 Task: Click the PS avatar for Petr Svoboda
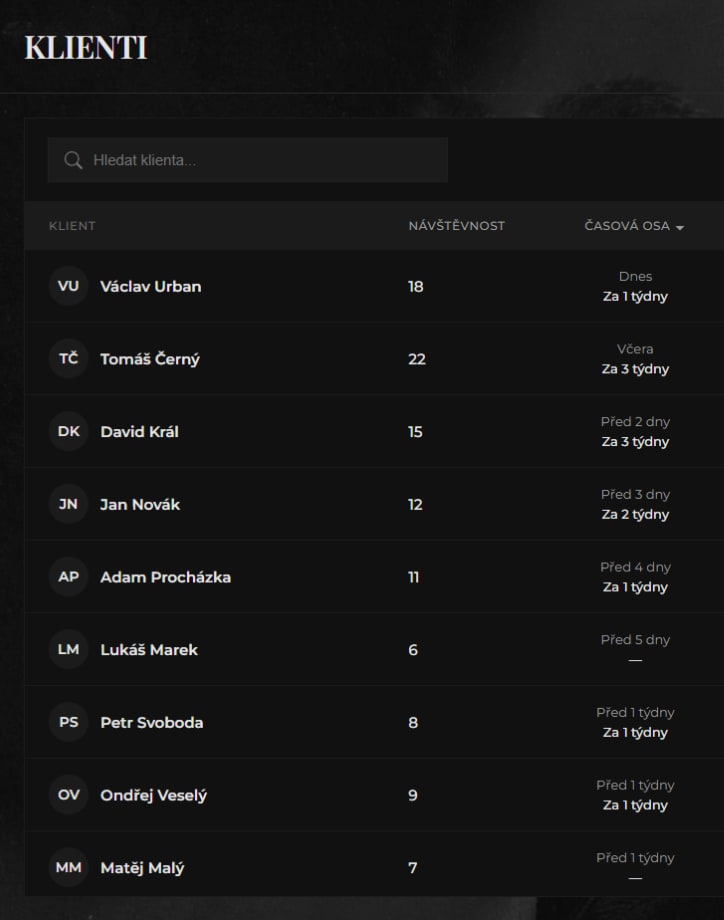coord(68,722)
